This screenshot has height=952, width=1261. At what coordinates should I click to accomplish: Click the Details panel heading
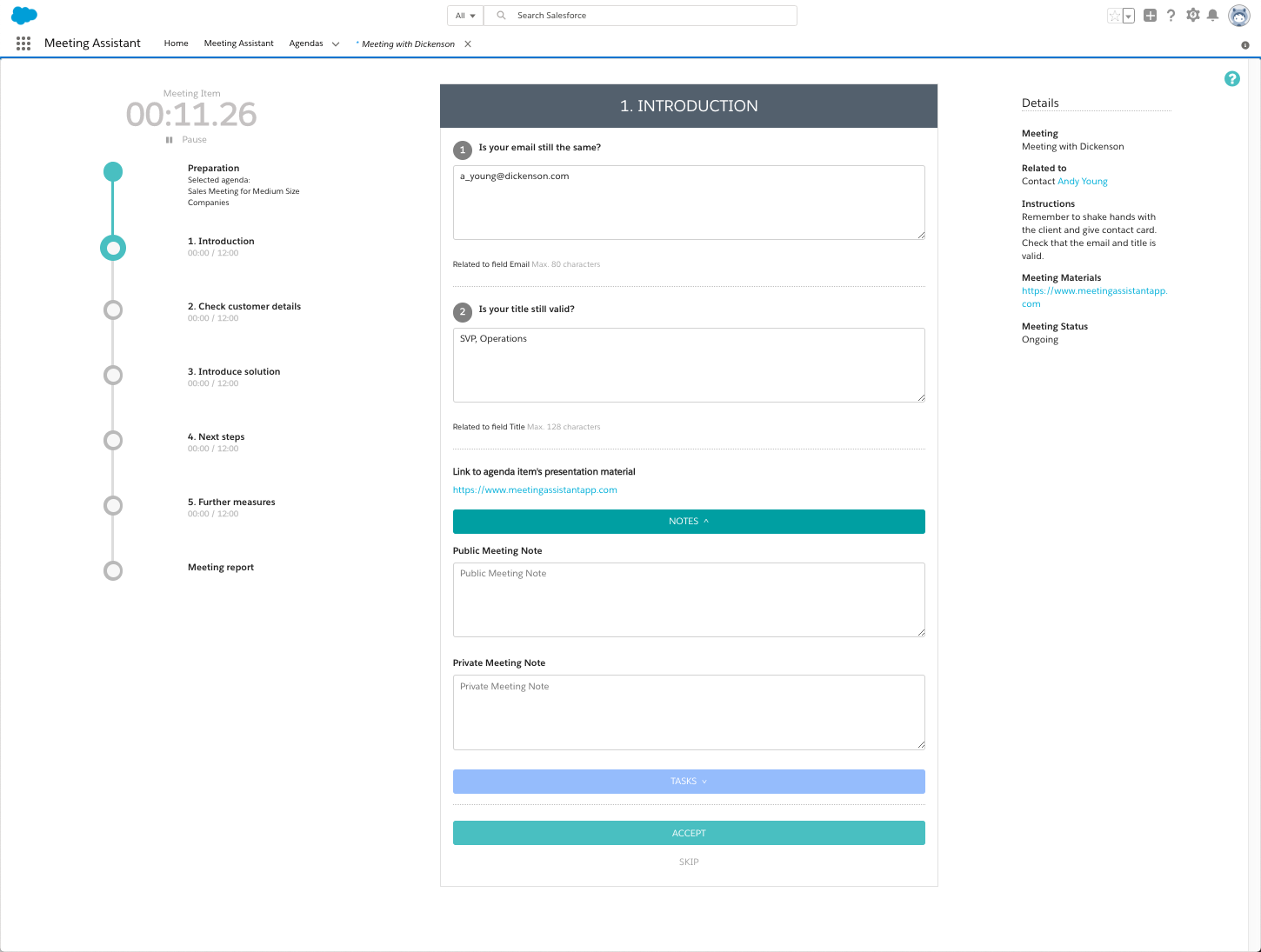click(1040, 103)
